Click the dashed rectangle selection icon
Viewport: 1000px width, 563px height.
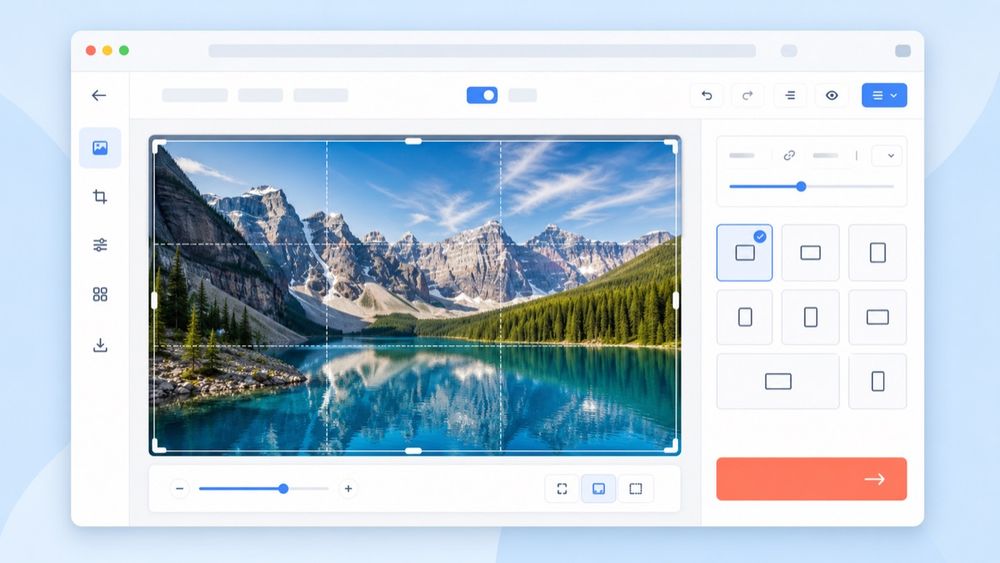(x=636, y=489)
